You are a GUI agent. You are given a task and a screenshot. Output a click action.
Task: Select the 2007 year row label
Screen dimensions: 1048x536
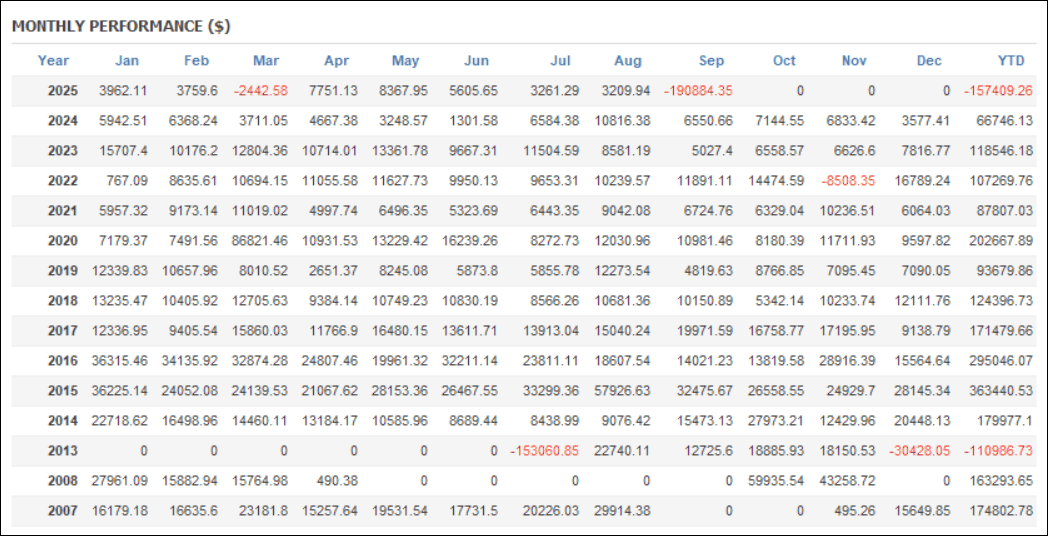(63, 510)
